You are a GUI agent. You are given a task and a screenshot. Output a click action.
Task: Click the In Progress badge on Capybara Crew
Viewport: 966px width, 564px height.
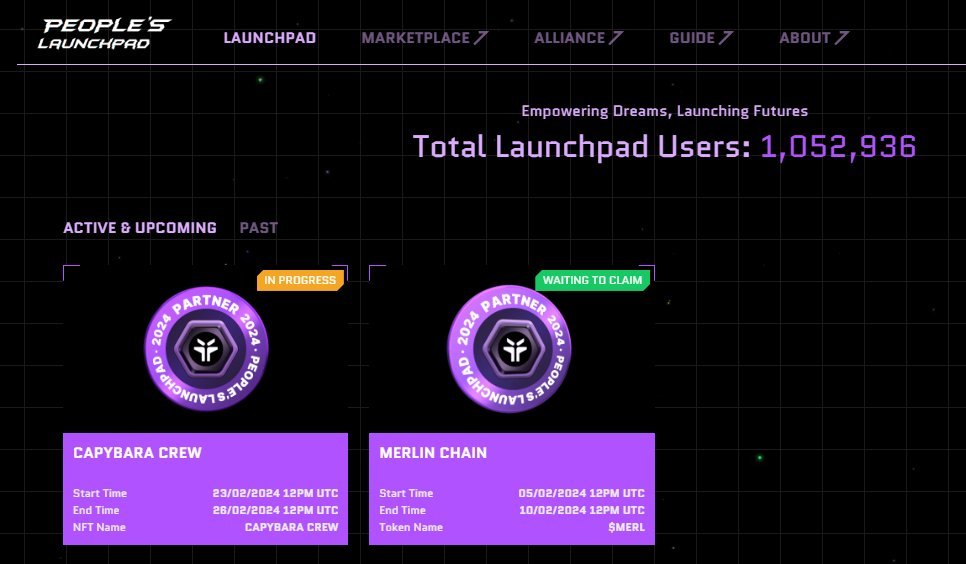pos(300,280)
